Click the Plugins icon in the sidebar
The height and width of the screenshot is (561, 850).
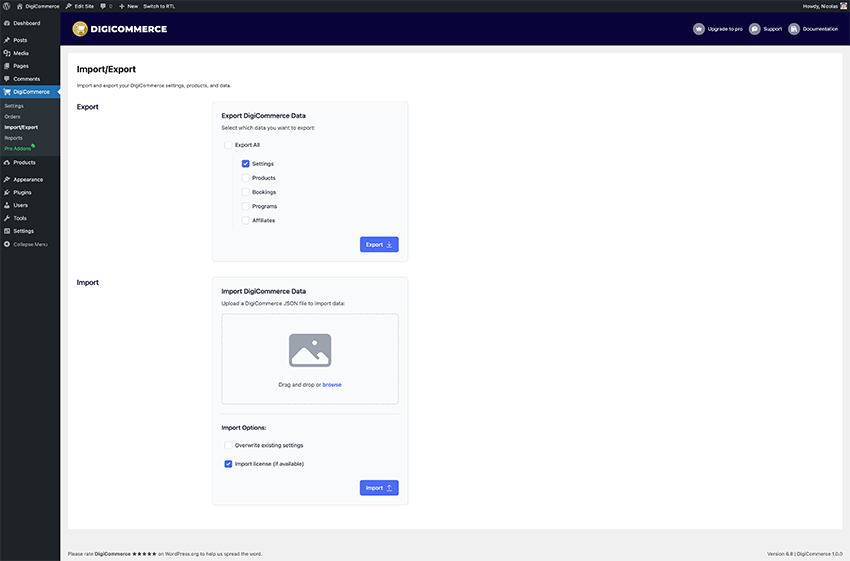pyautogui.click(x=7, y=192)
